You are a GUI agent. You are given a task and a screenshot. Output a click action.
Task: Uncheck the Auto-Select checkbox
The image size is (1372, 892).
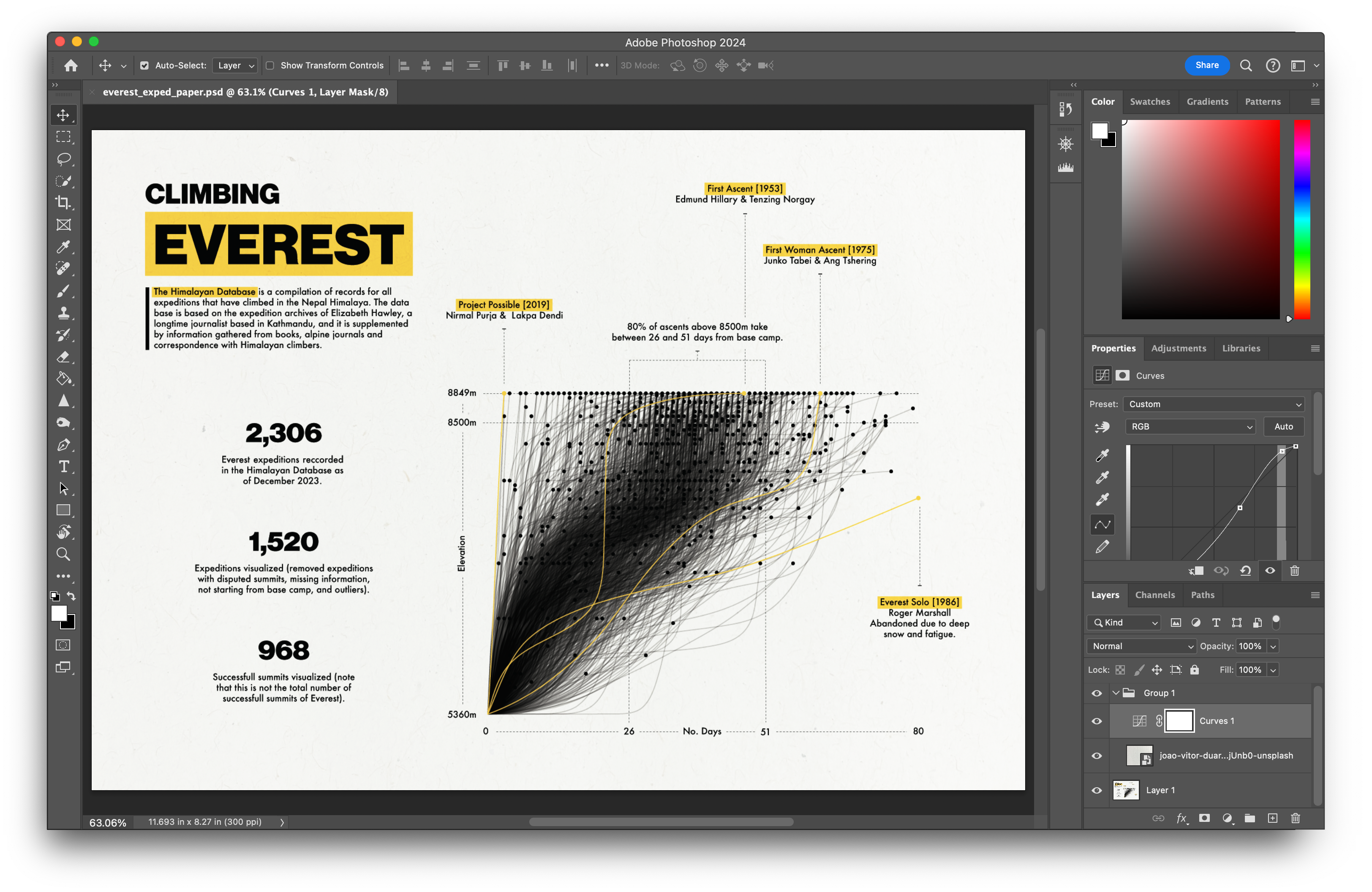[x=145, y=66]
